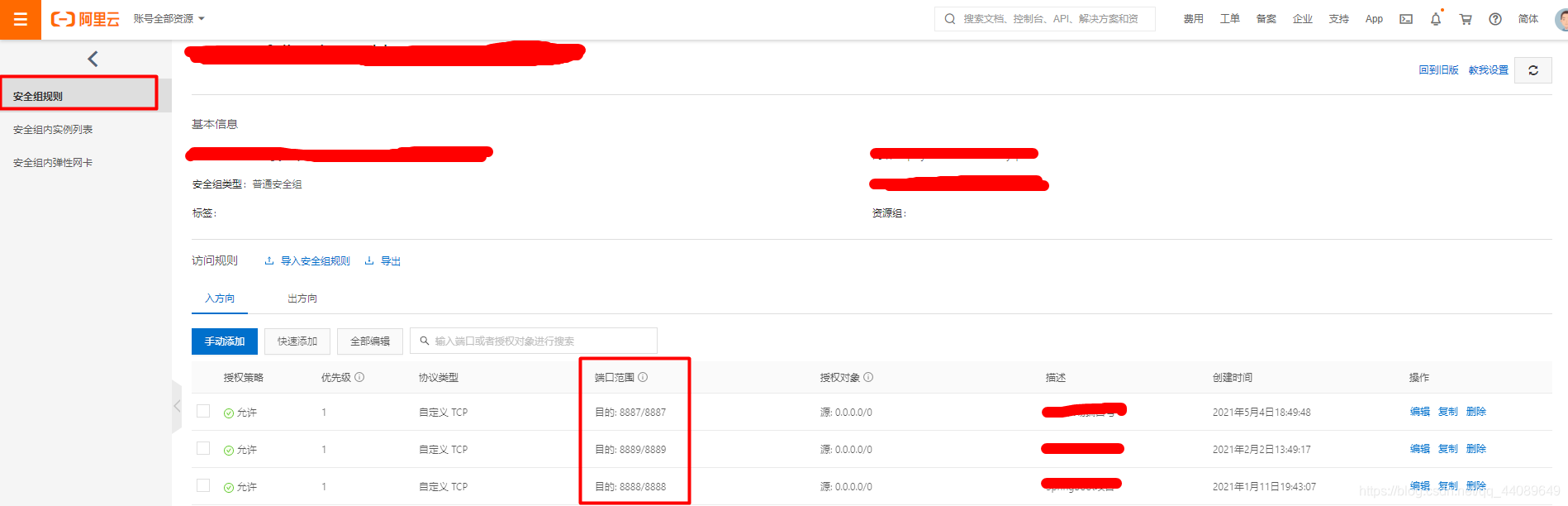The height and width of the screenshot is (506, 1568).
Task: Expand the 账号全部资源 dropdown
Action: coord(169,19)
